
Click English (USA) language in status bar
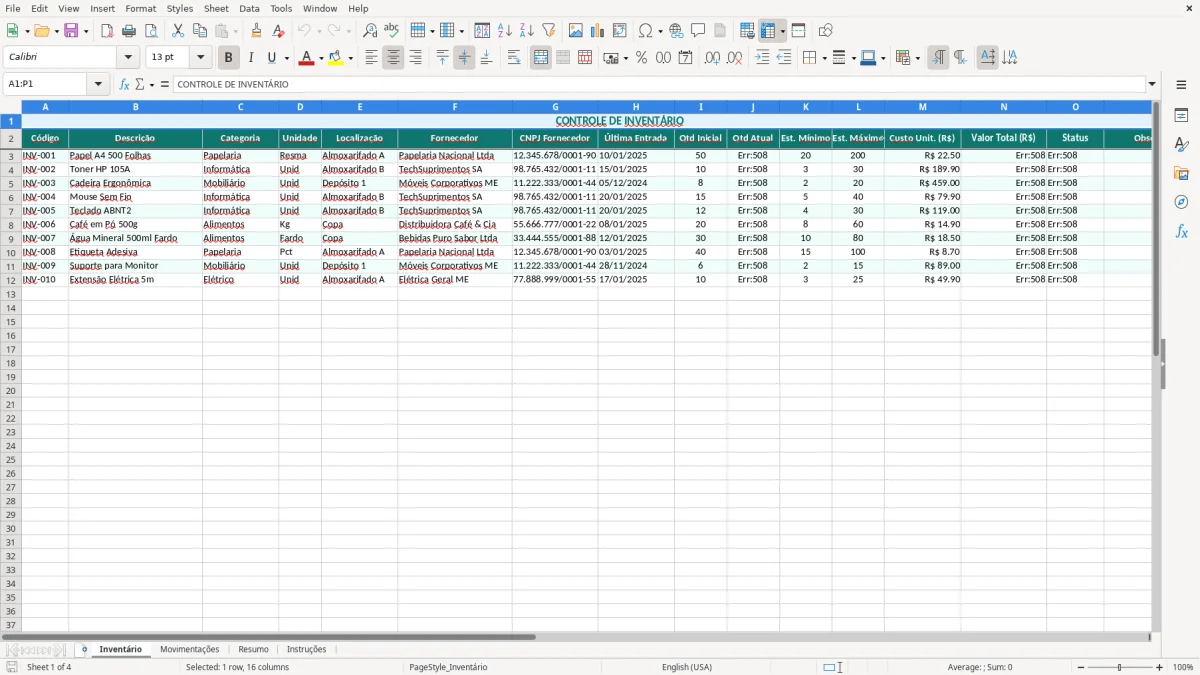tap(687, 667)
